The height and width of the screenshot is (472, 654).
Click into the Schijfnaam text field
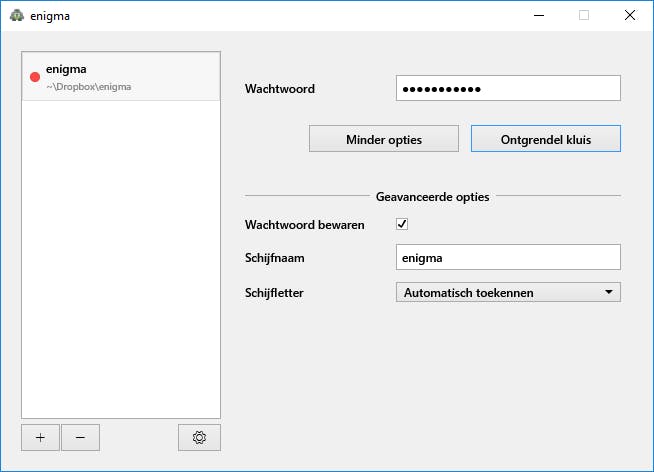click(x=508, y=257)
